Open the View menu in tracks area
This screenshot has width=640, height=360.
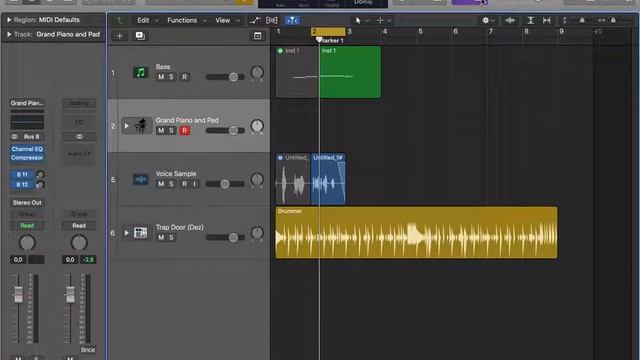(x=227, y=20)
